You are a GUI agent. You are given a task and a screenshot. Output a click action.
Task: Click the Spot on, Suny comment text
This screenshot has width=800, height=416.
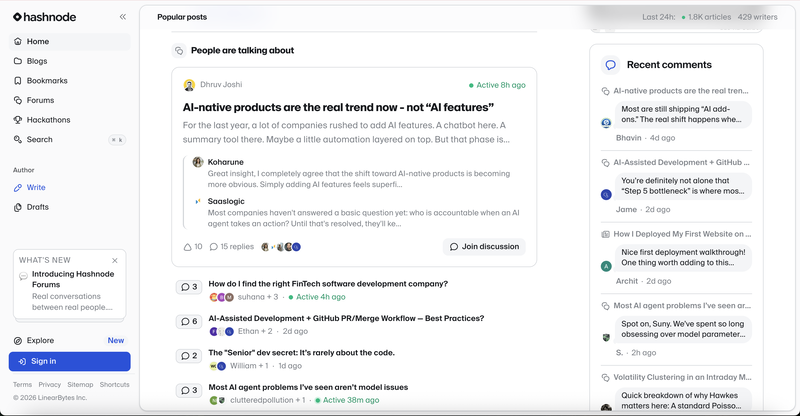684,329
